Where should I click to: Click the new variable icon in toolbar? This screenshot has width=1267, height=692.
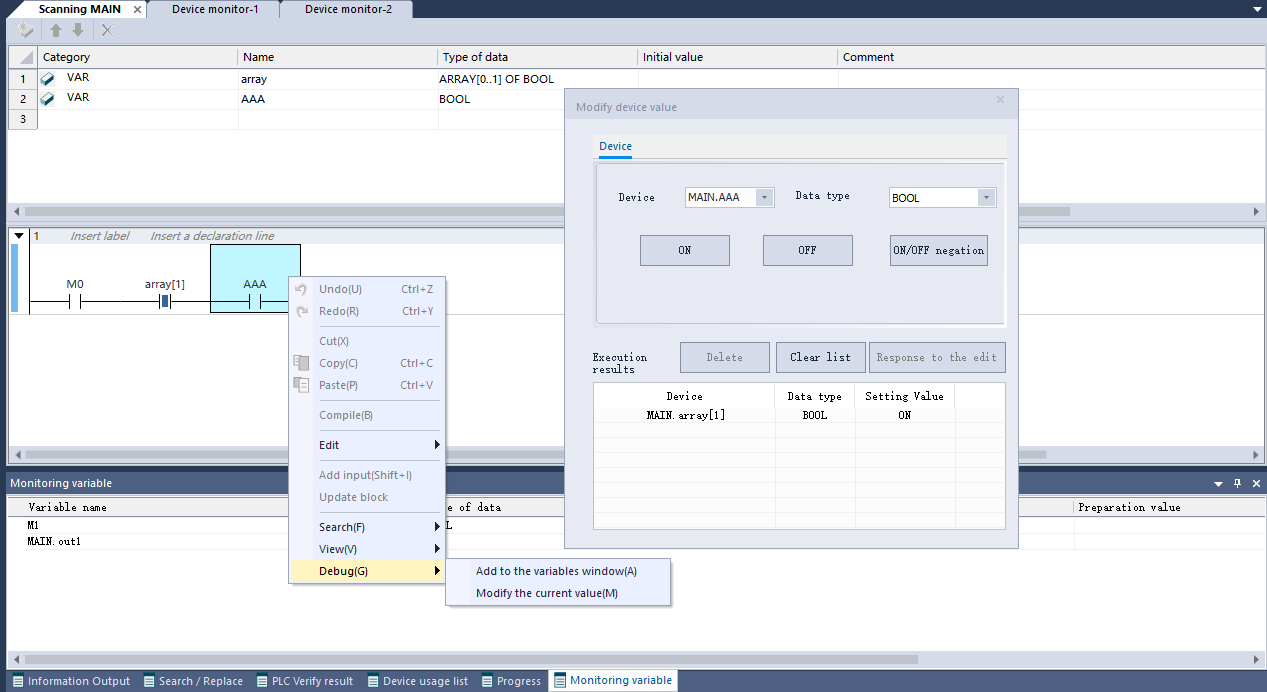point(25,30)
